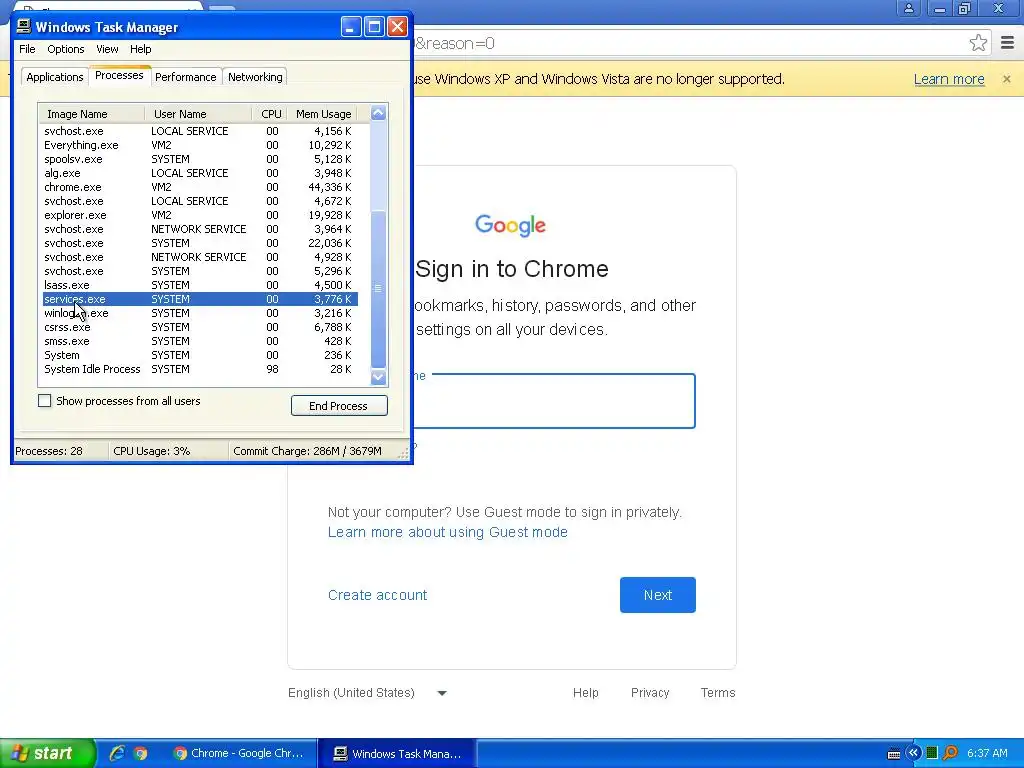Viewport: 1024px width, 768px height.
Task: Switch to the Applications tab
Action: pos(55,77)
